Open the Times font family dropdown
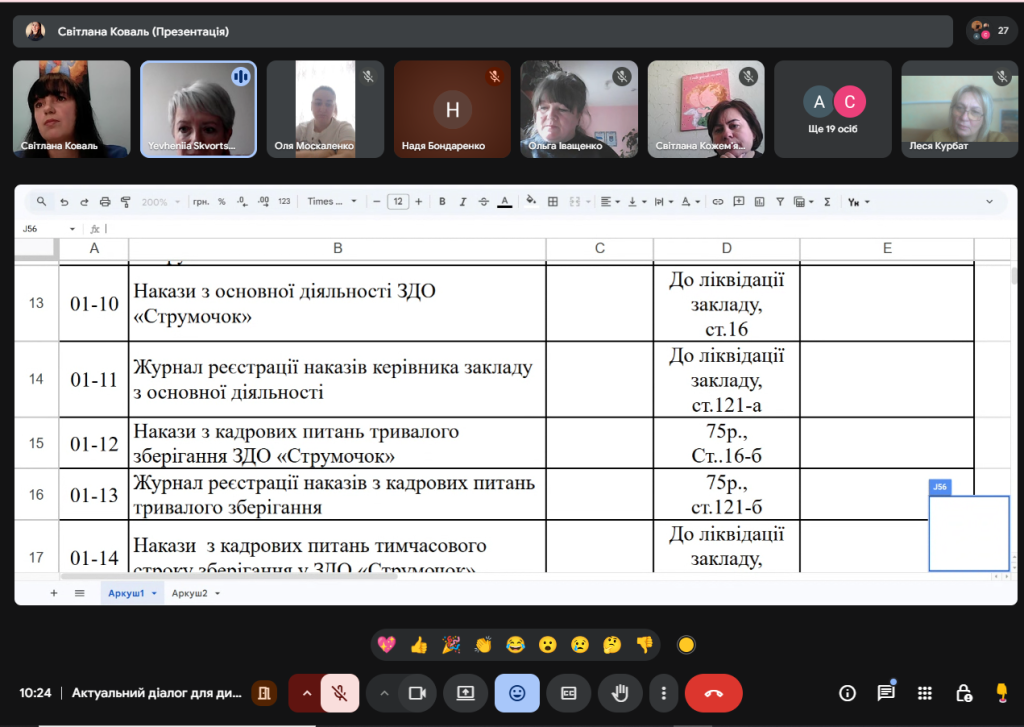This screenshot has width=1024, height=727. tap(331, 201)
